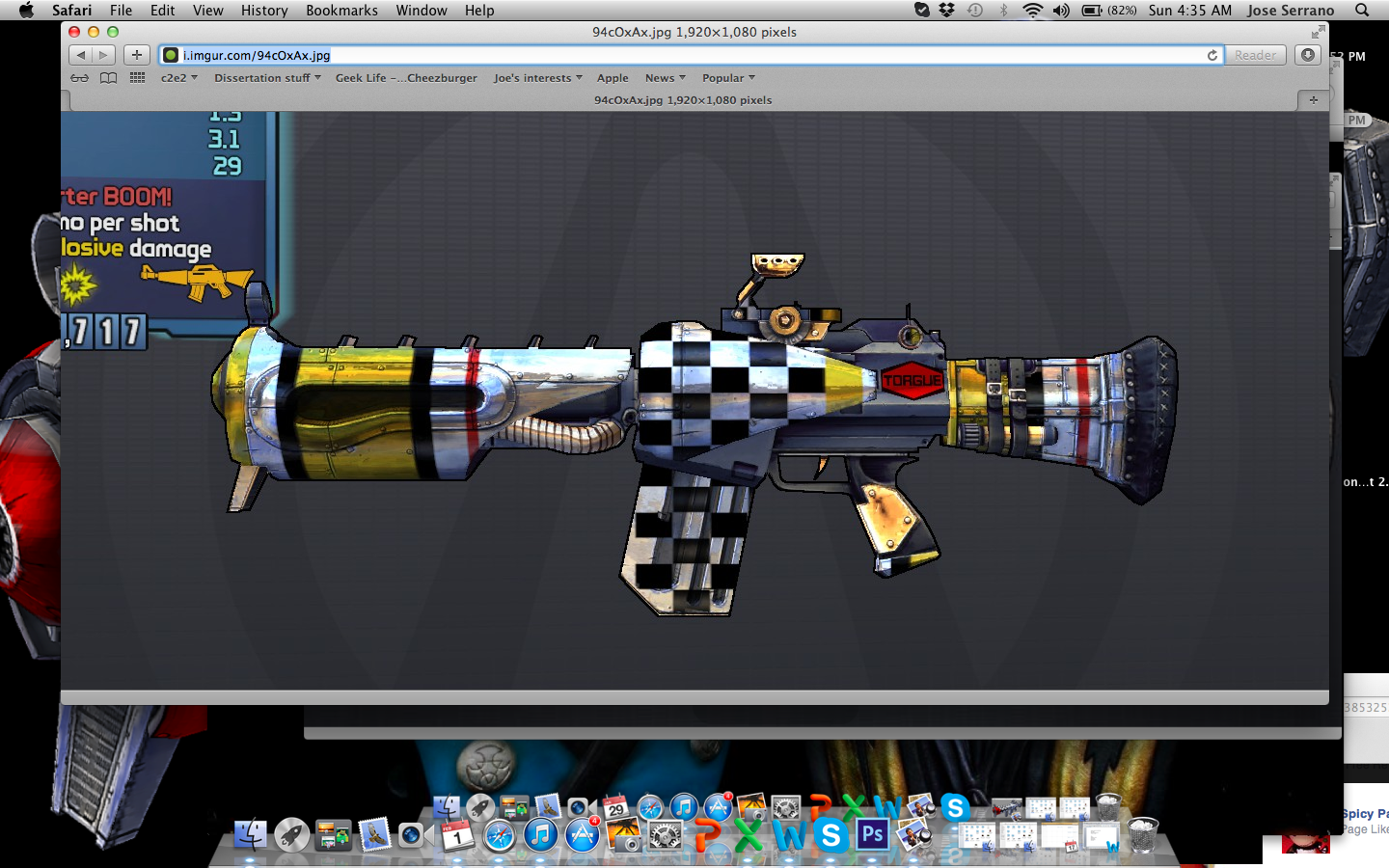Open Finder from the Dock
The width and height of the screenshot is (1389, 868).
point(251,834)
